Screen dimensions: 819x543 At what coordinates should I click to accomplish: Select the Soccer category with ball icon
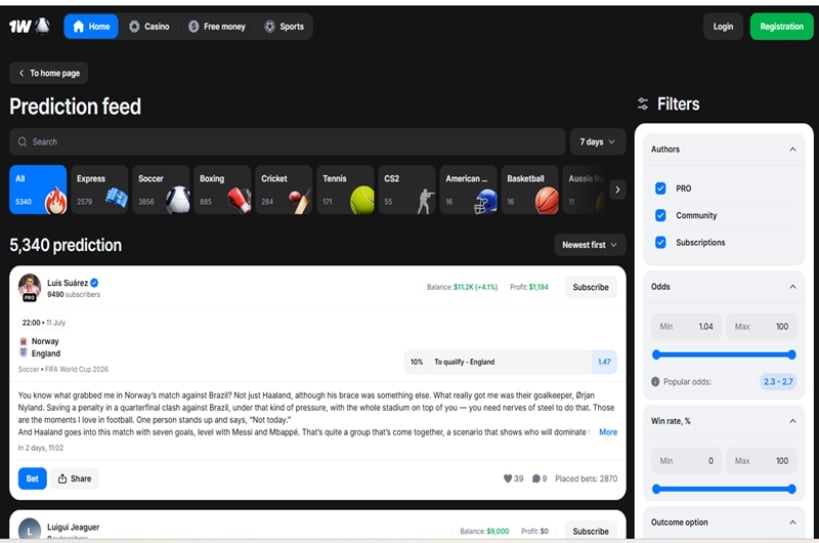point(161,190)
